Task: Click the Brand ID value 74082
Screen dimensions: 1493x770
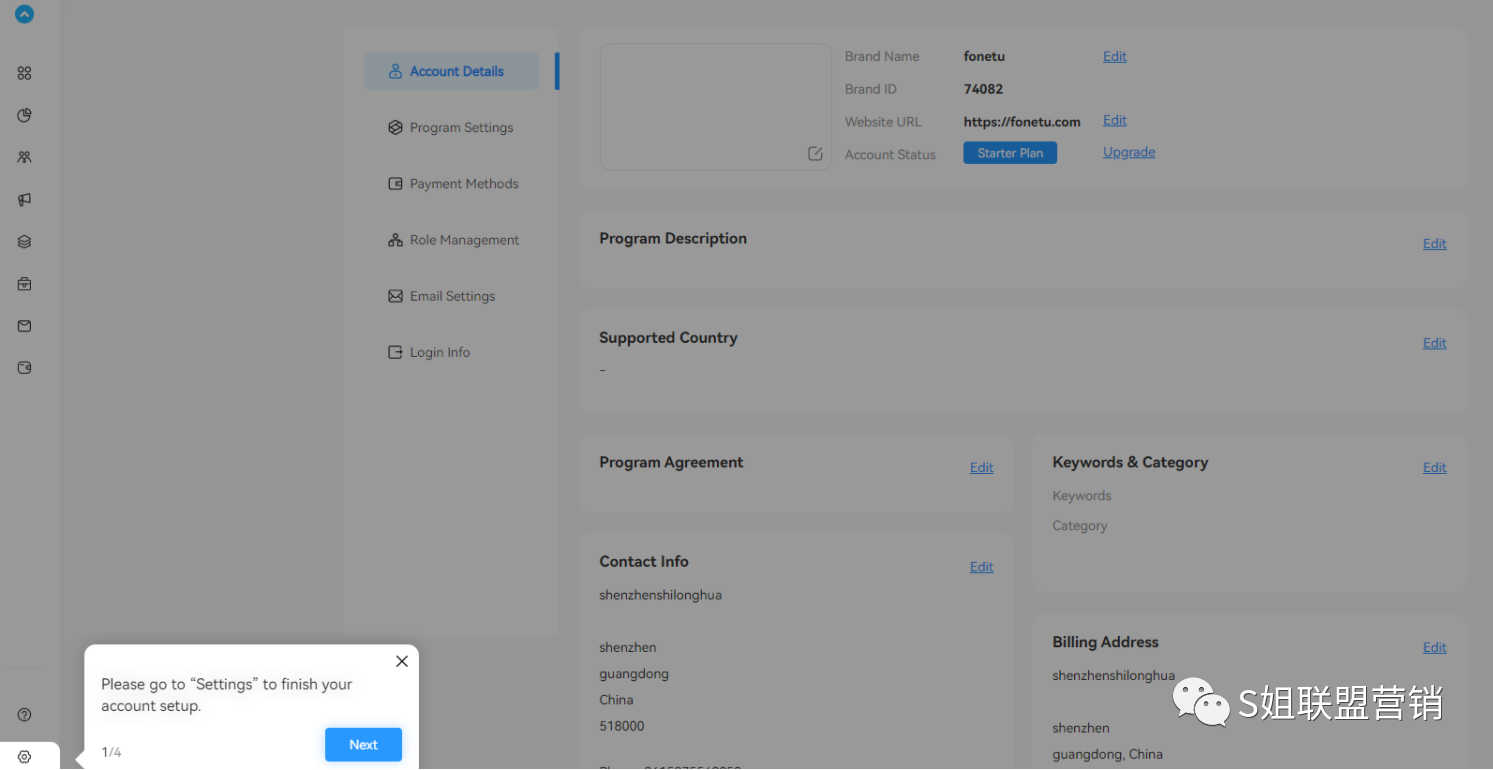Action: [x=983, y=89]
